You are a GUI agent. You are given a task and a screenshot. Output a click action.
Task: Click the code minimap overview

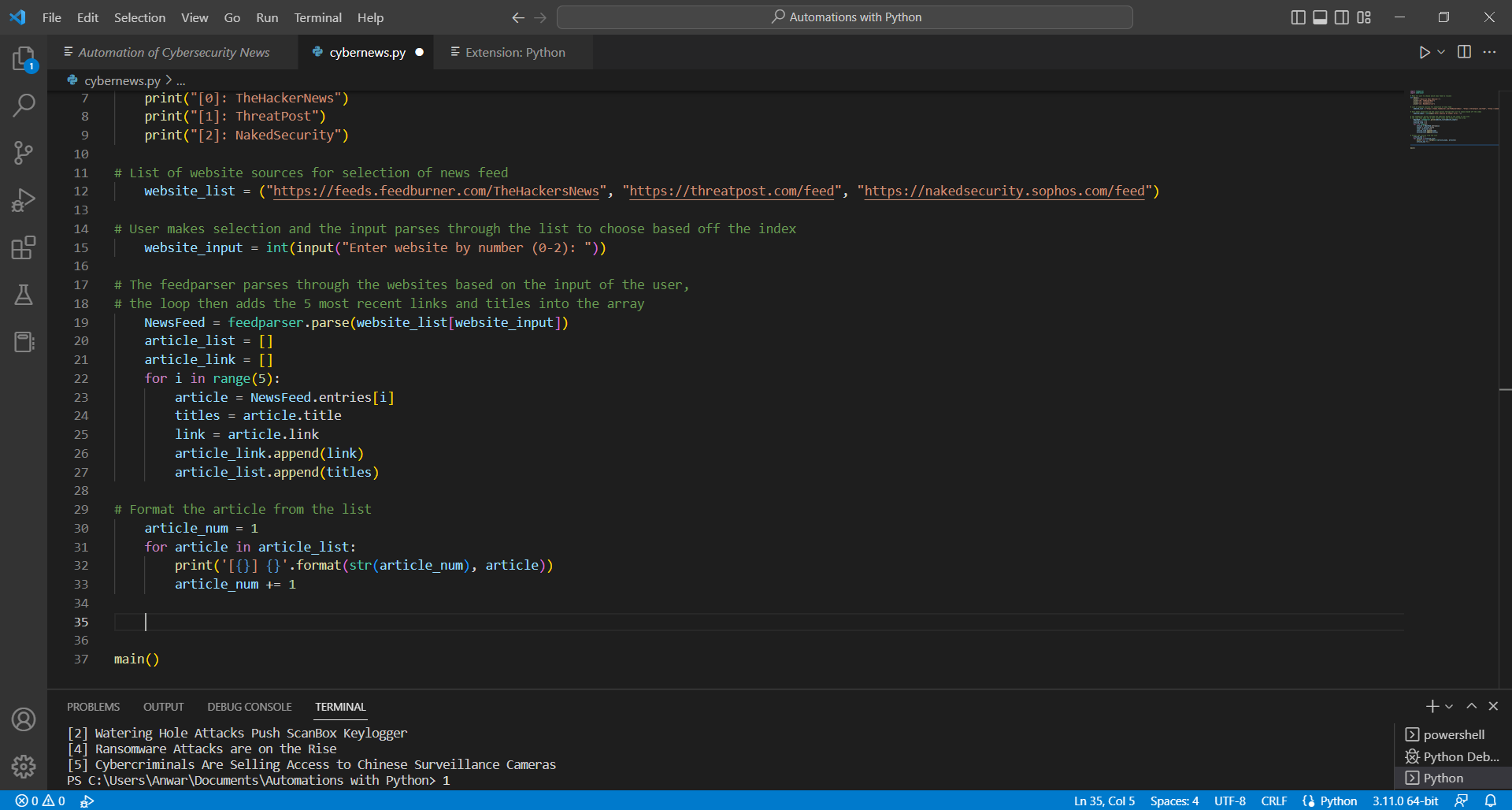(1453, 119)
